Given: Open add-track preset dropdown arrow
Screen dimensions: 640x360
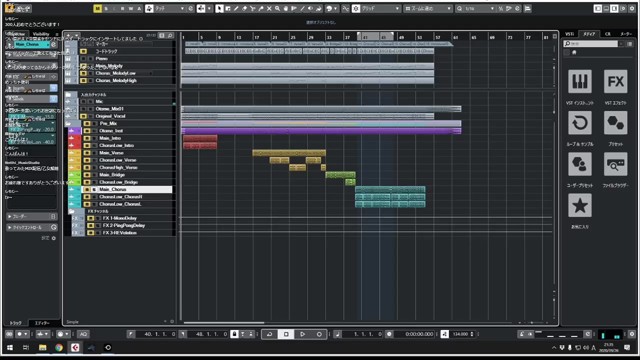Looking at the screenshot, I should (x=76, y=36).
